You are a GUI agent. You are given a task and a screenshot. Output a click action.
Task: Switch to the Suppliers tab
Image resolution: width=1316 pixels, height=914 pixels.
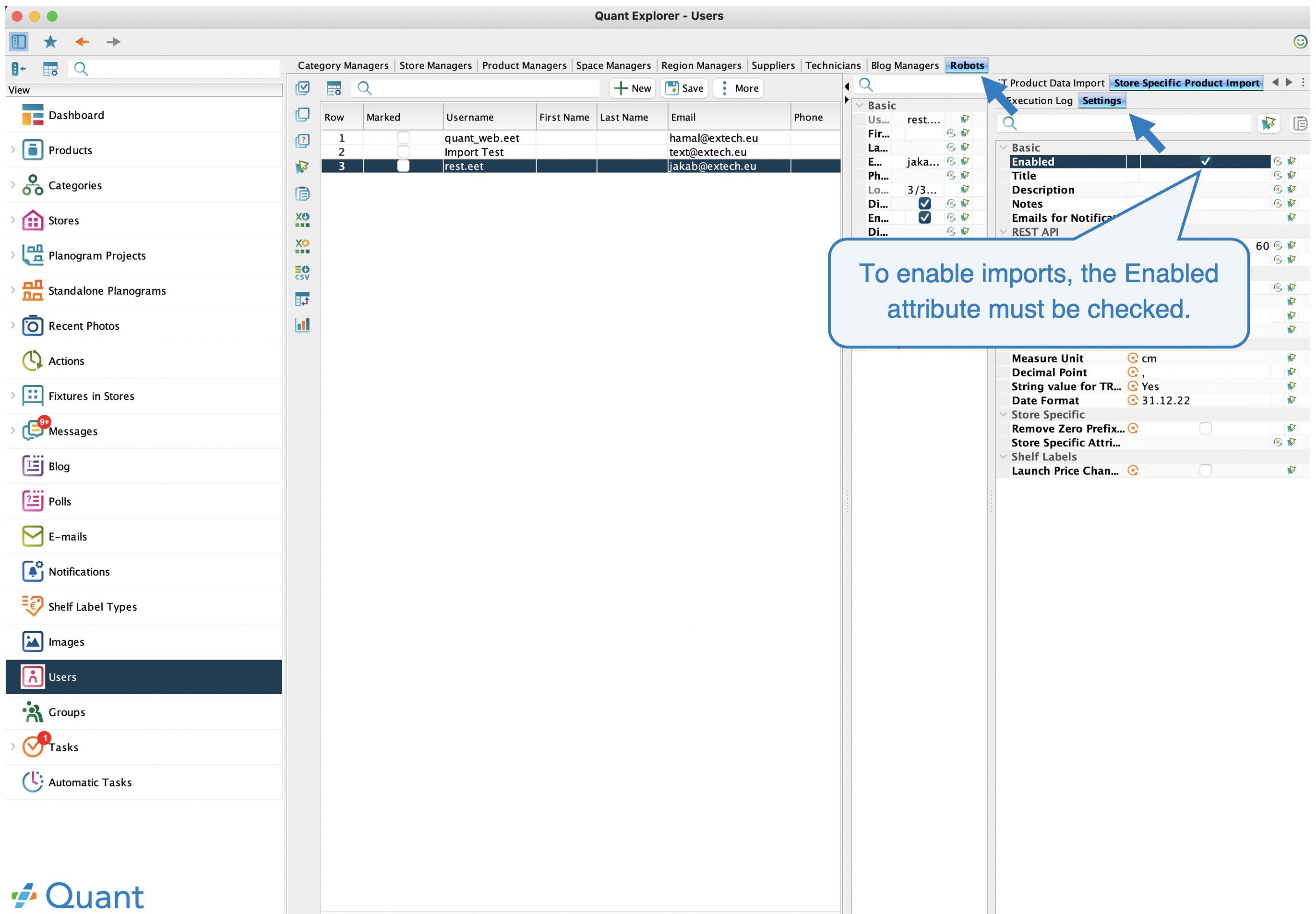773,66
